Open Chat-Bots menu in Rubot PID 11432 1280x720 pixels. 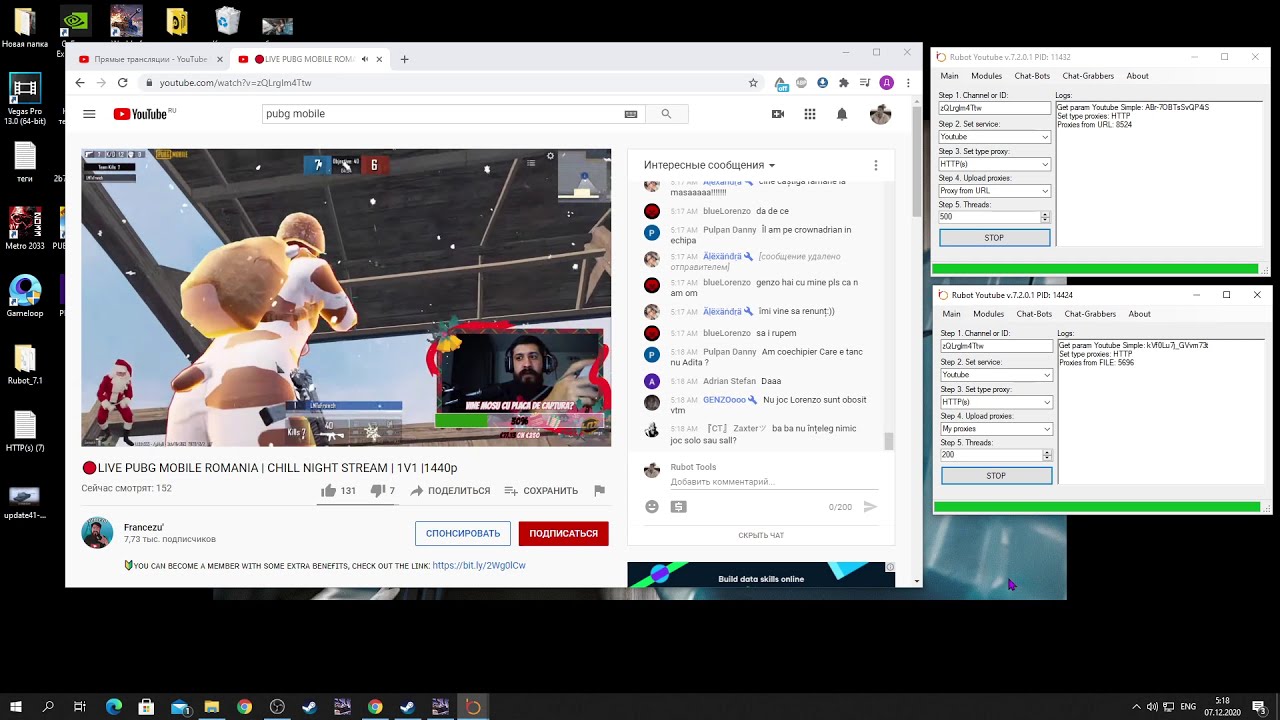(1032, 76)
